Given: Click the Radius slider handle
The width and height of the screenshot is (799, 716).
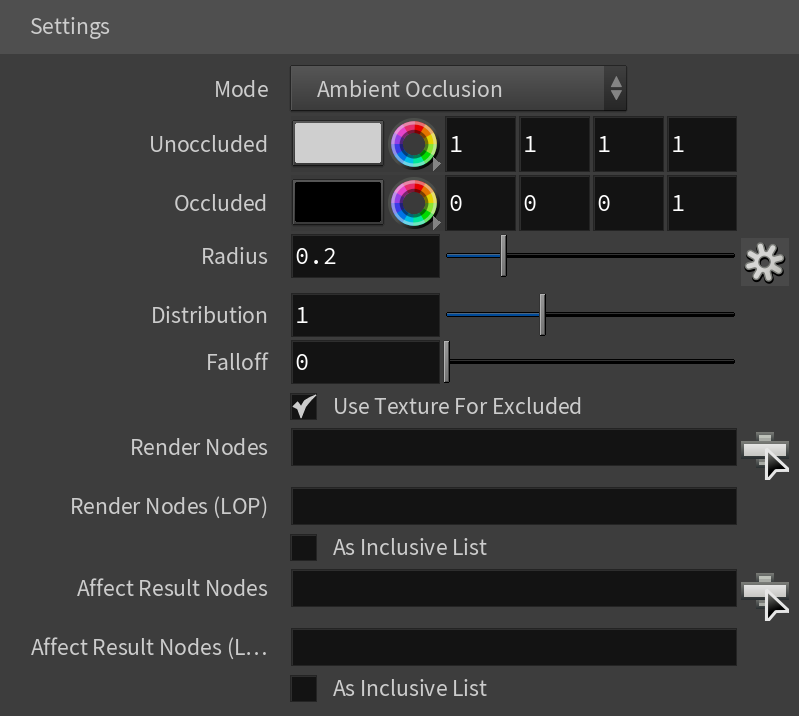Looking at the screenshot, I should coord(503,256).
